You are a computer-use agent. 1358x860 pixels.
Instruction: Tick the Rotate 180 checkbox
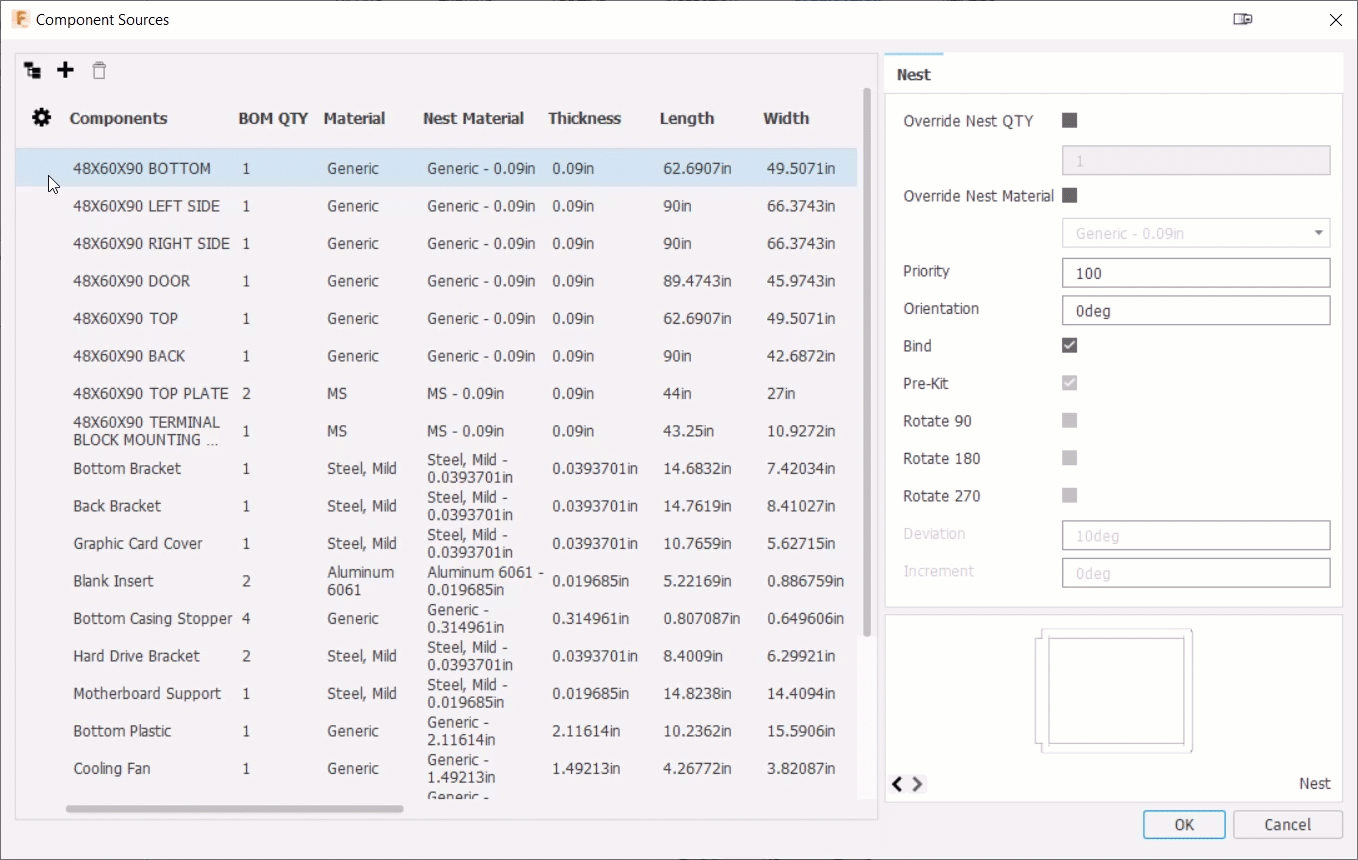pyautogui.click(x=1069, y=459)
